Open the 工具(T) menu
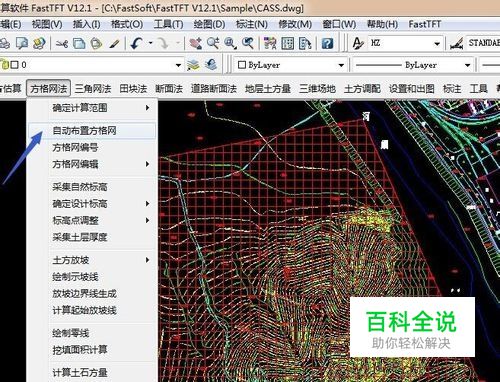Screen dimensions: 500x382 click(169, 24)
